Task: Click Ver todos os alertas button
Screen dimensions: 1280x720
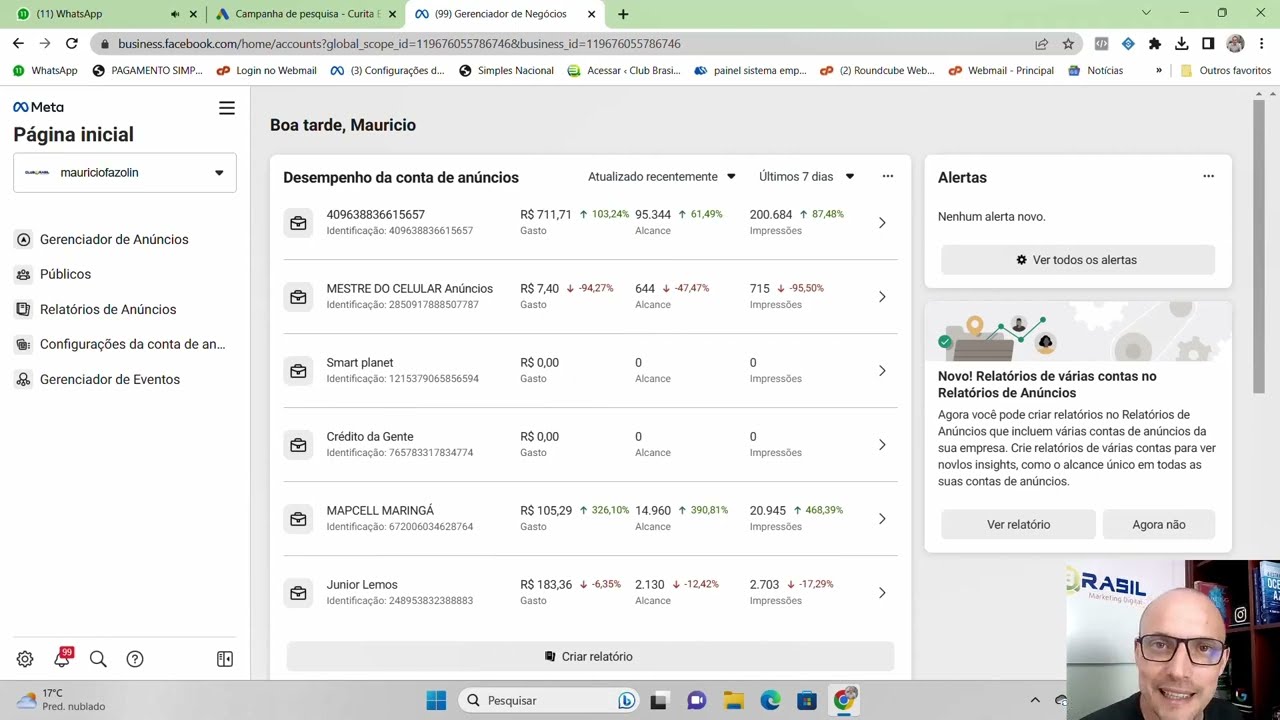Action: tap(1078, 260)
